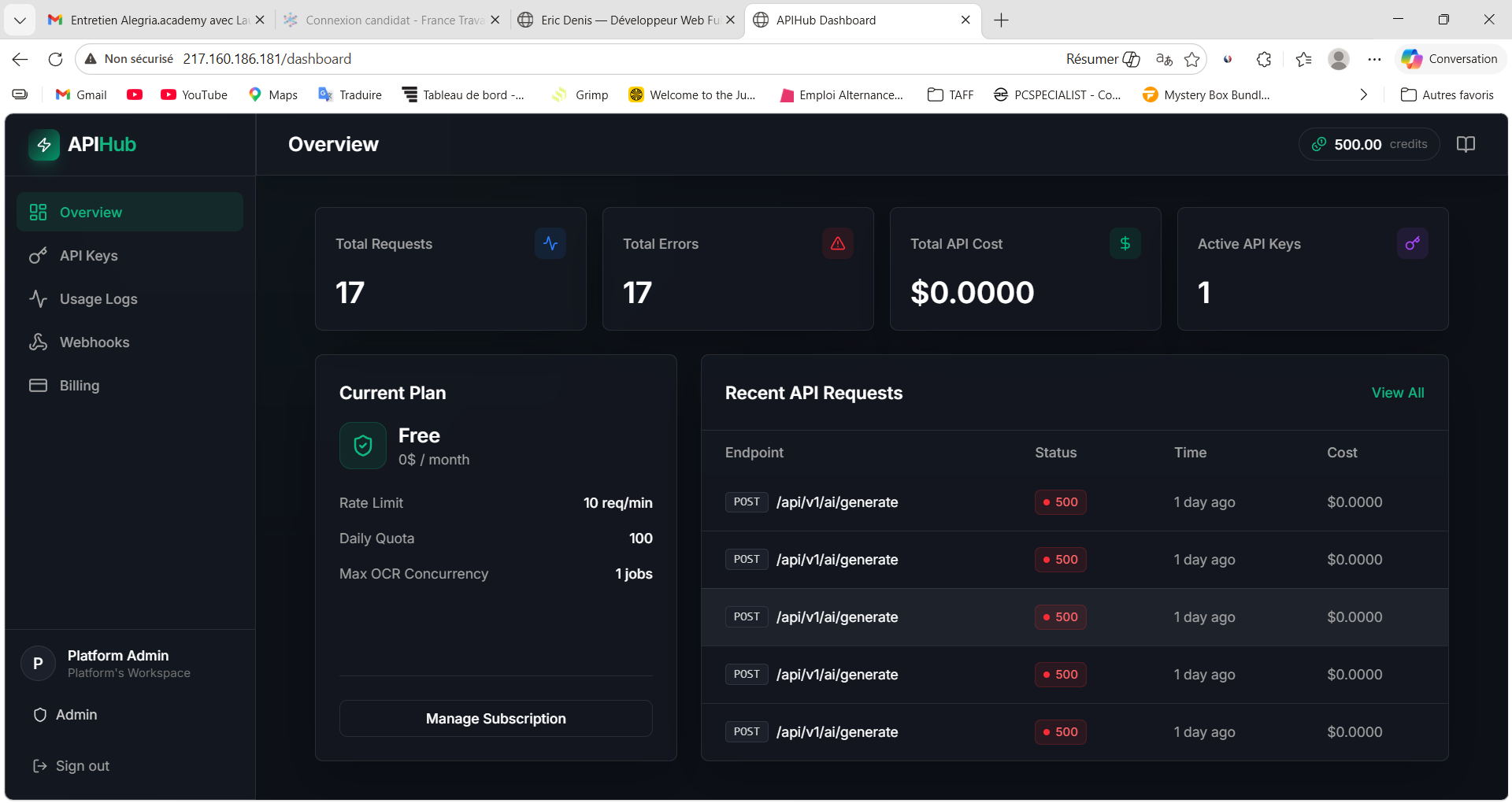1512x803 pixels.
Task: Open Maps bookmark
Action: pos(272,94)
